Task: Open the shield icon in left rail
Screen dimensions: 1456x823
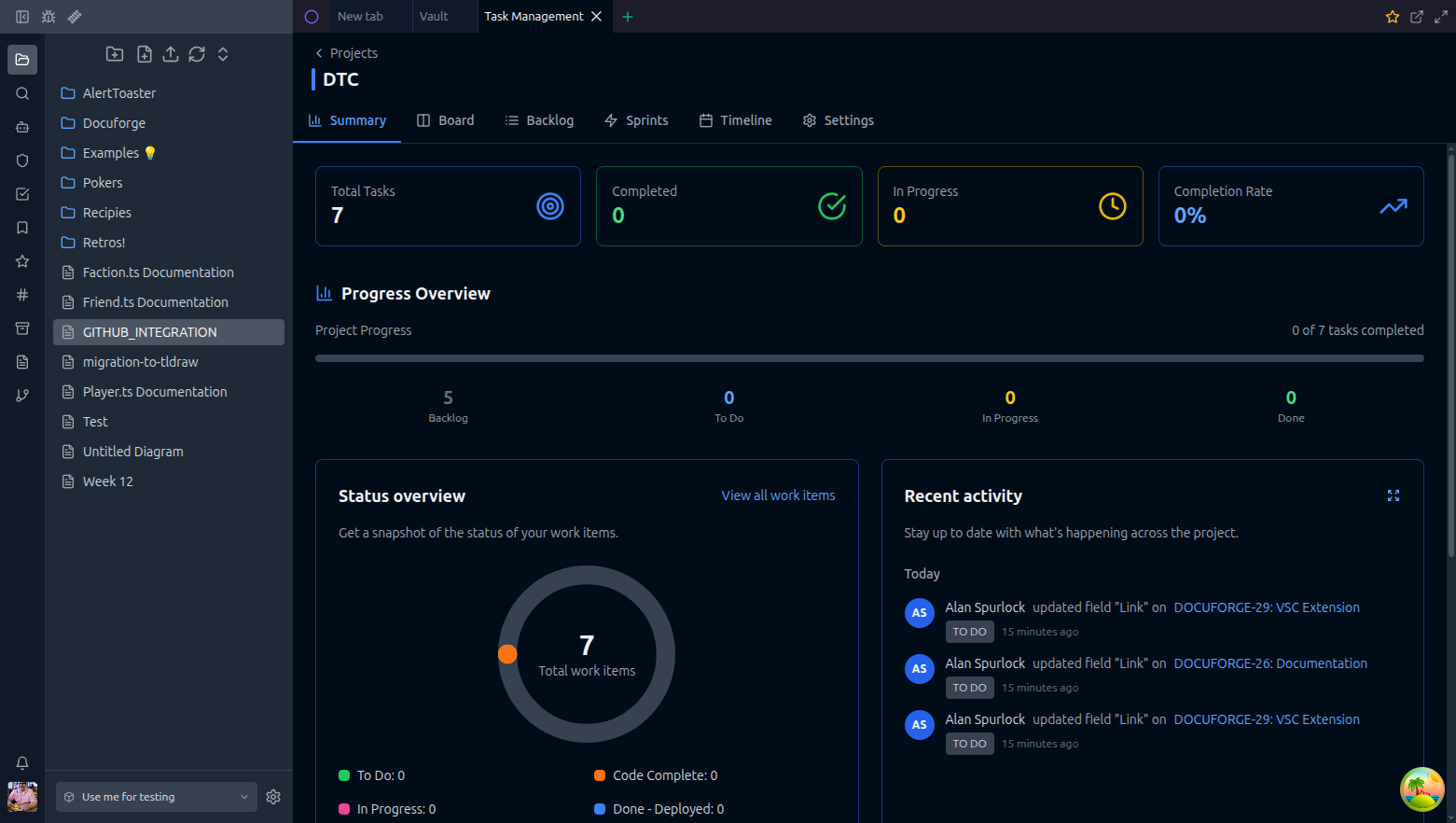Action: pos(22,160)
